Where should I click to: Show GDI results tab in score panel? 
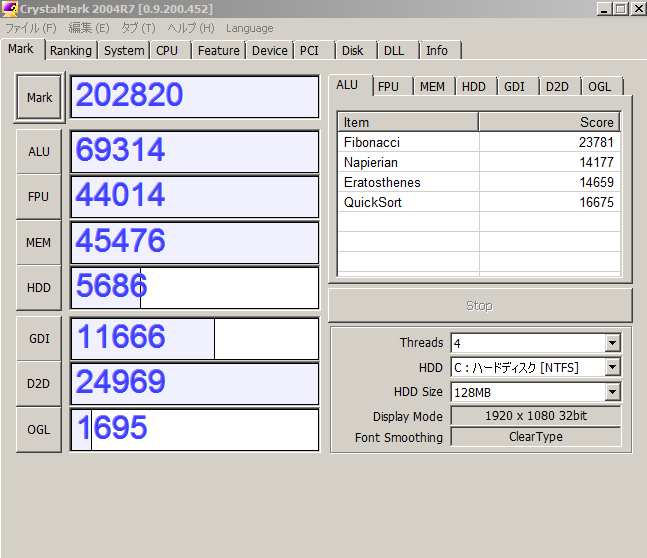tap(519, 87)
